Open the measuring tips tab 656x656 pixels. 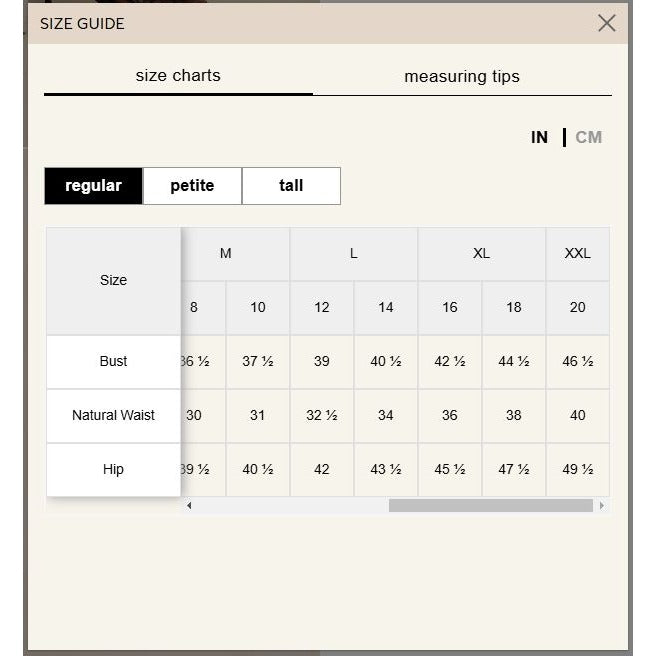[462, 76]
